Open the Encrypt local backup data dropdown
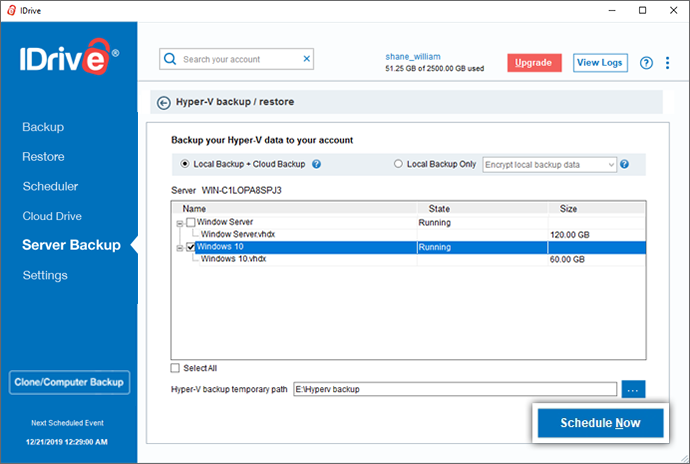 (549, 165)
